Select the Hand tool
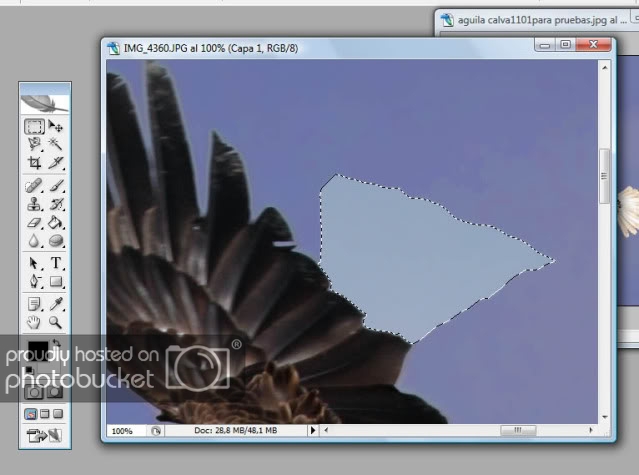Screen dimensions: 639x475 click(34, 322)
